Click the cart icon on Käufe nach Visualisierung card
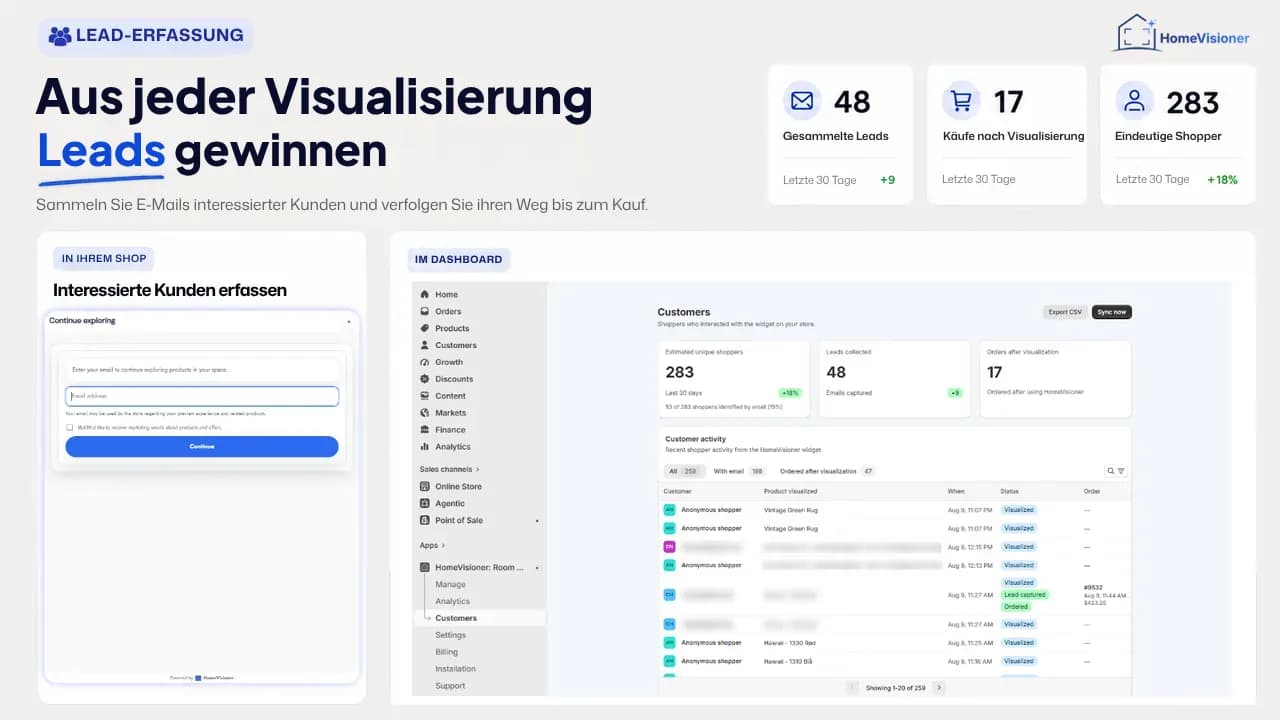Image resolution: width=1280 pixels, height=720 pixels. (x=961, y=101)
